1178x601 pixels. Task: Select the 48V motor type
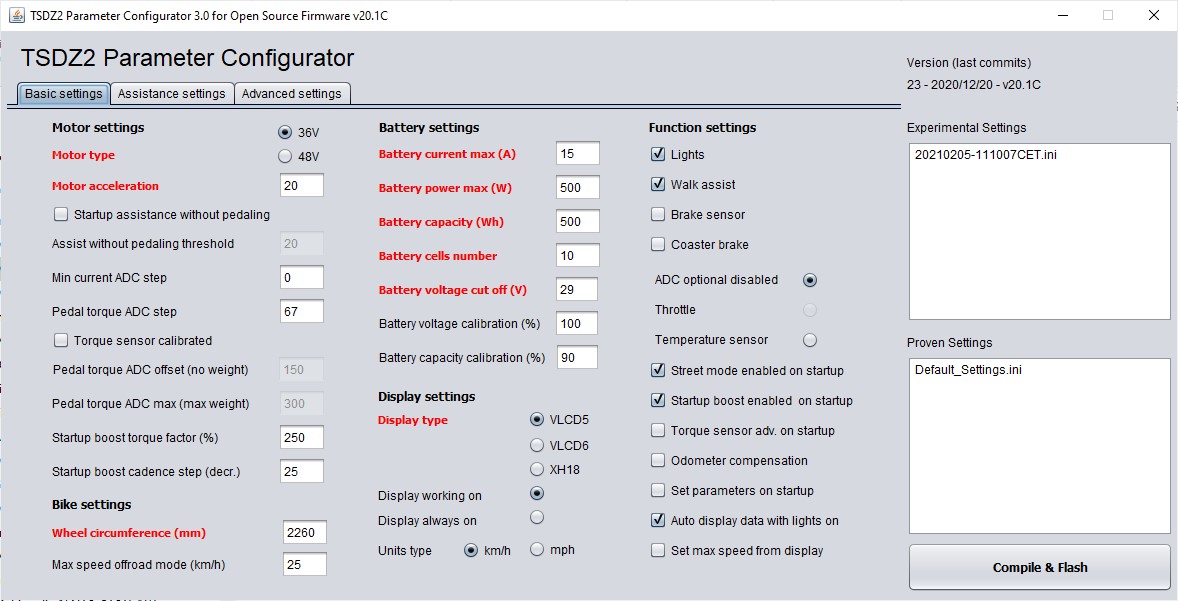click(283, 155)
